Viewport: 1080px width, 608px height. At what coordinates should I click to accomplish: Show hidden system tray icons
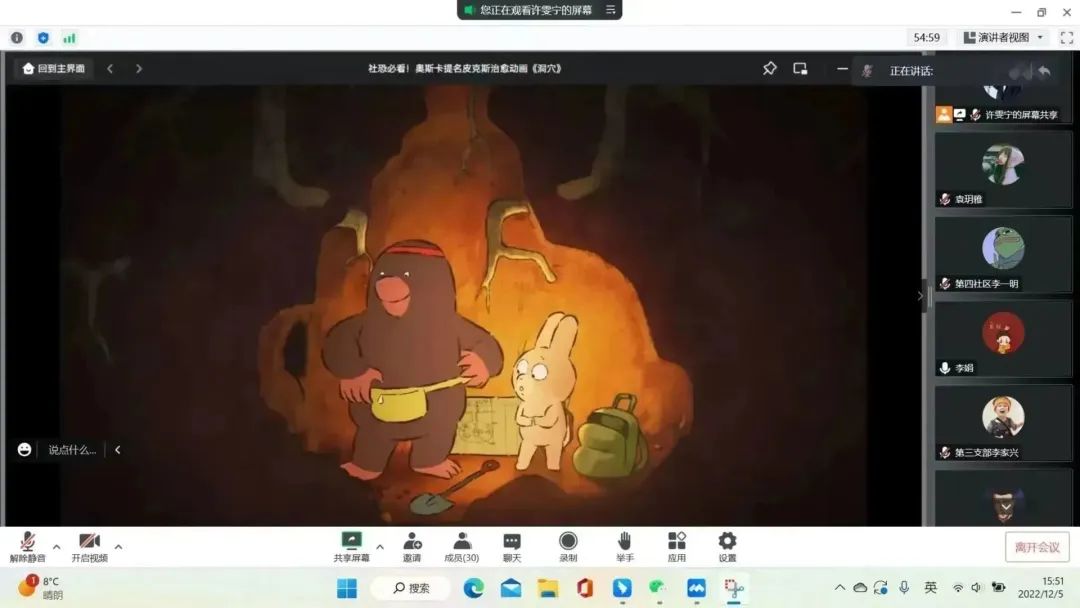pos(840,588)
